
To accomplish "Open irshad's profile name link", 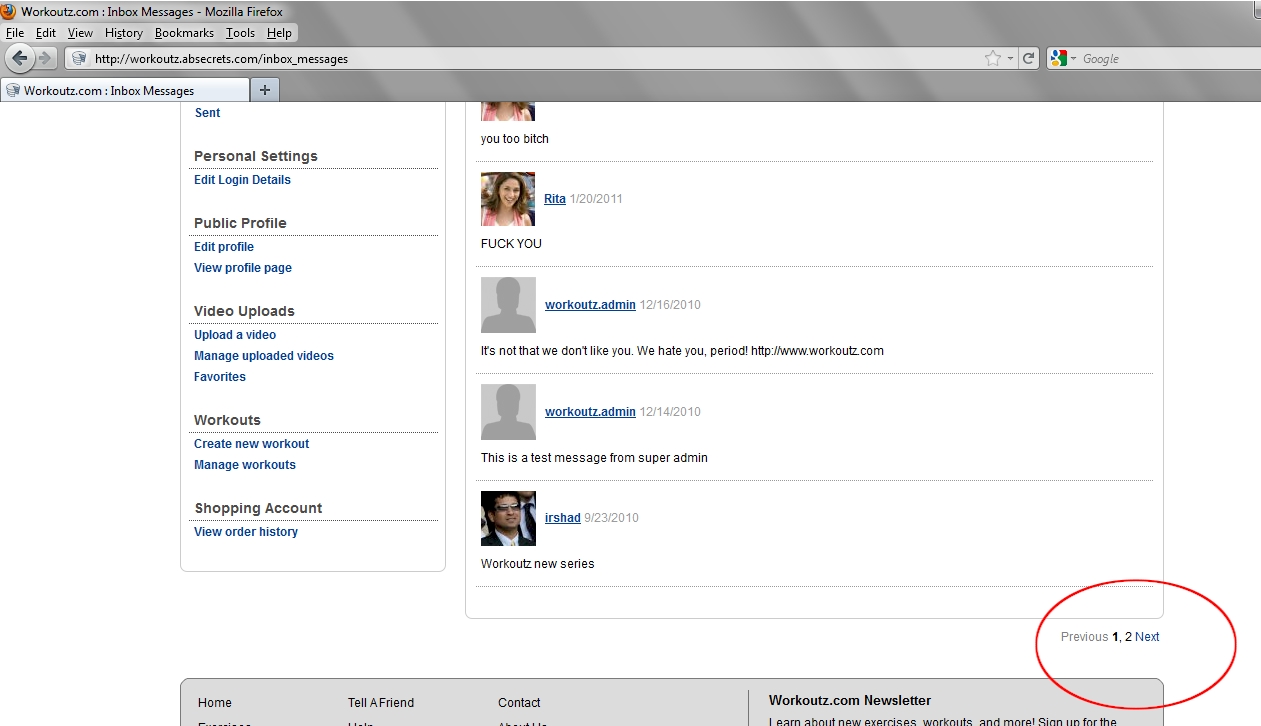I will coord(563,518).
